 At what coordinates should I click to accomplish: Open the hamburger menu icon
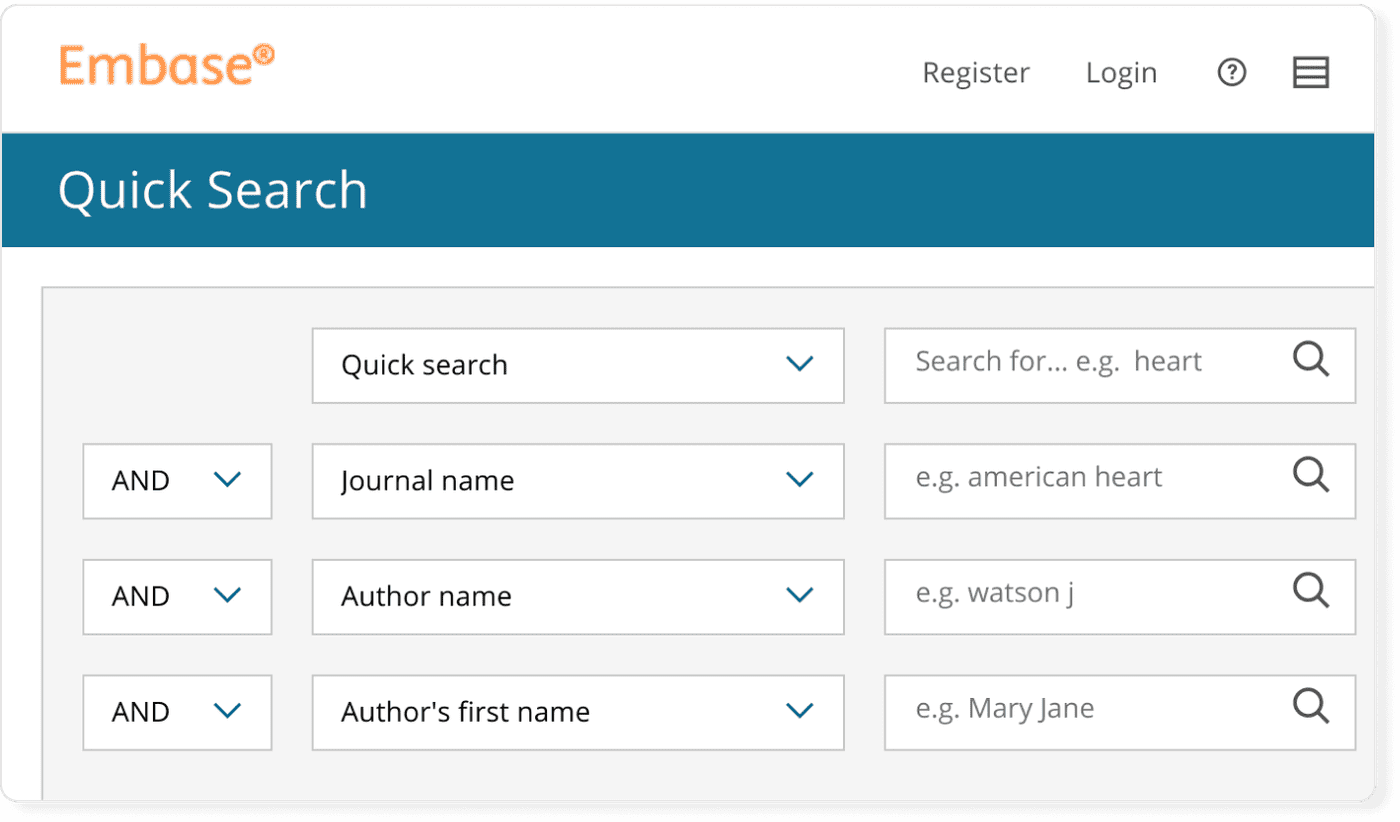(1310, 72)
